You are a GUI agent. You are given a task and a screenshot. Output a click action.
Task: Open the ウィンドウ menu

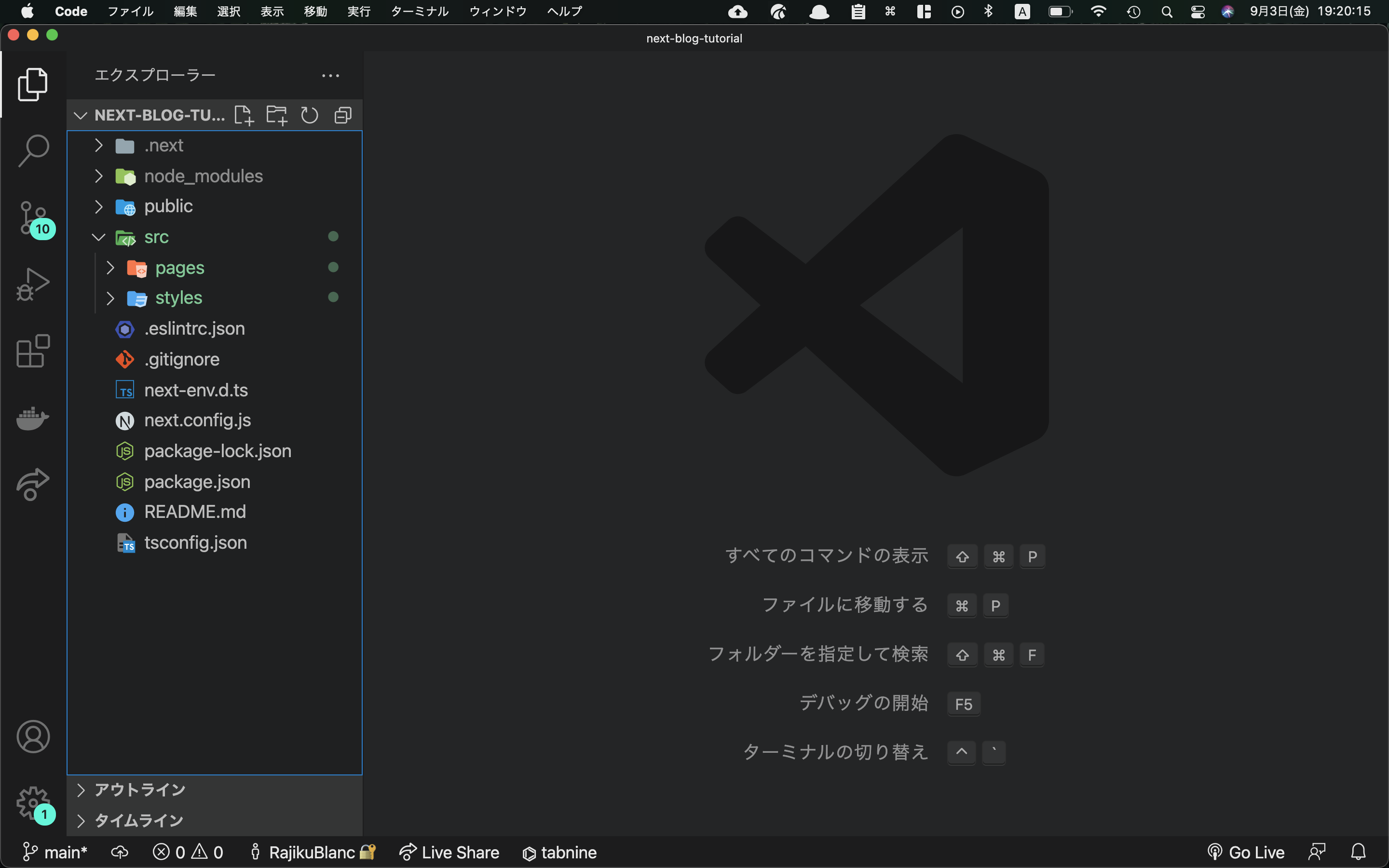498,12
